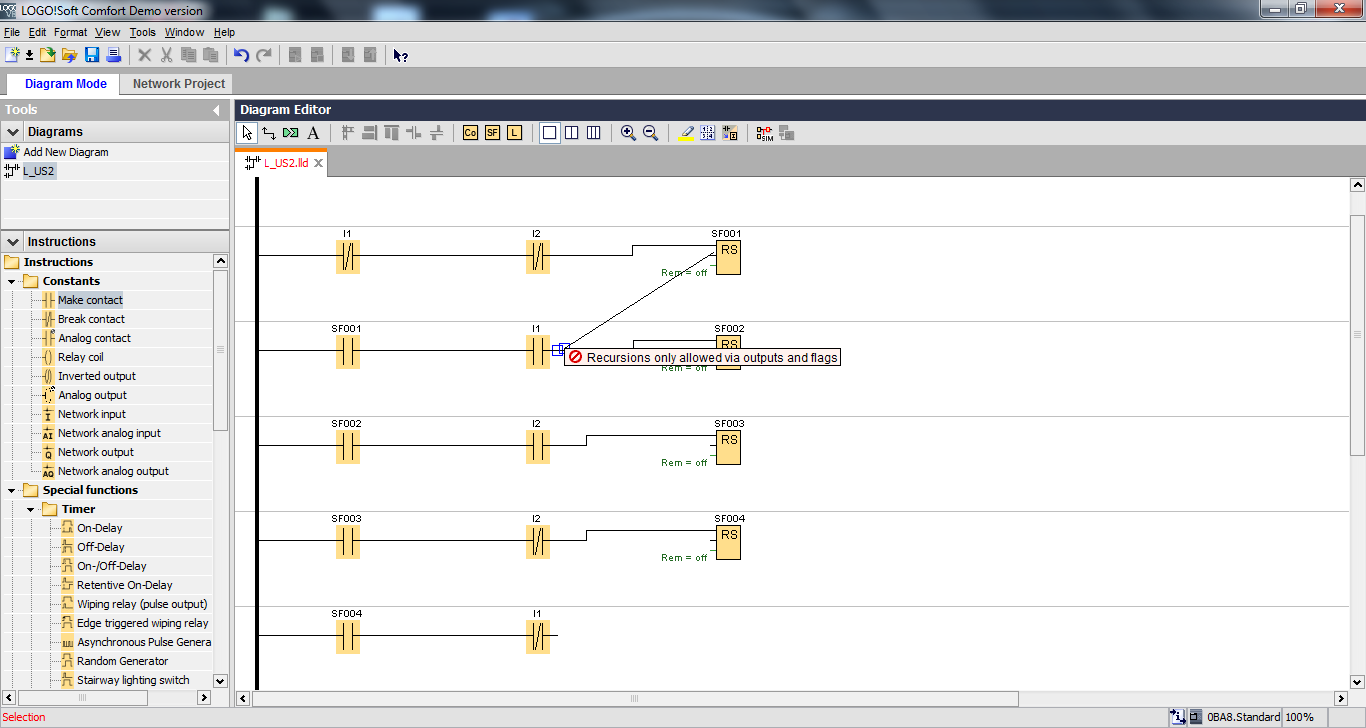Click the LOGO! device icon in status bar
The height and width of the screenshot is (728, 1366).
click(1196, 717)
